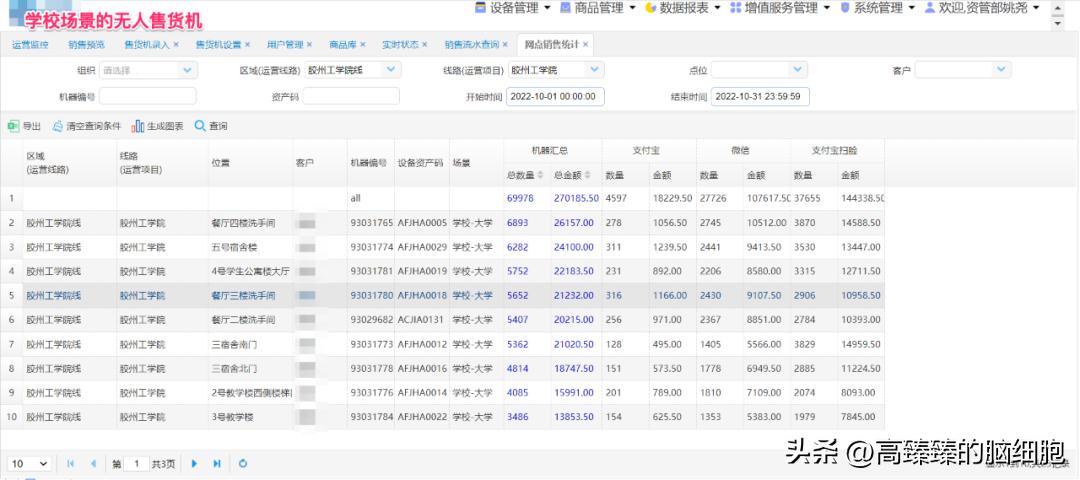Close the 商品库 tab
The image size is (1080, 480).
click(x=362, y=45)
